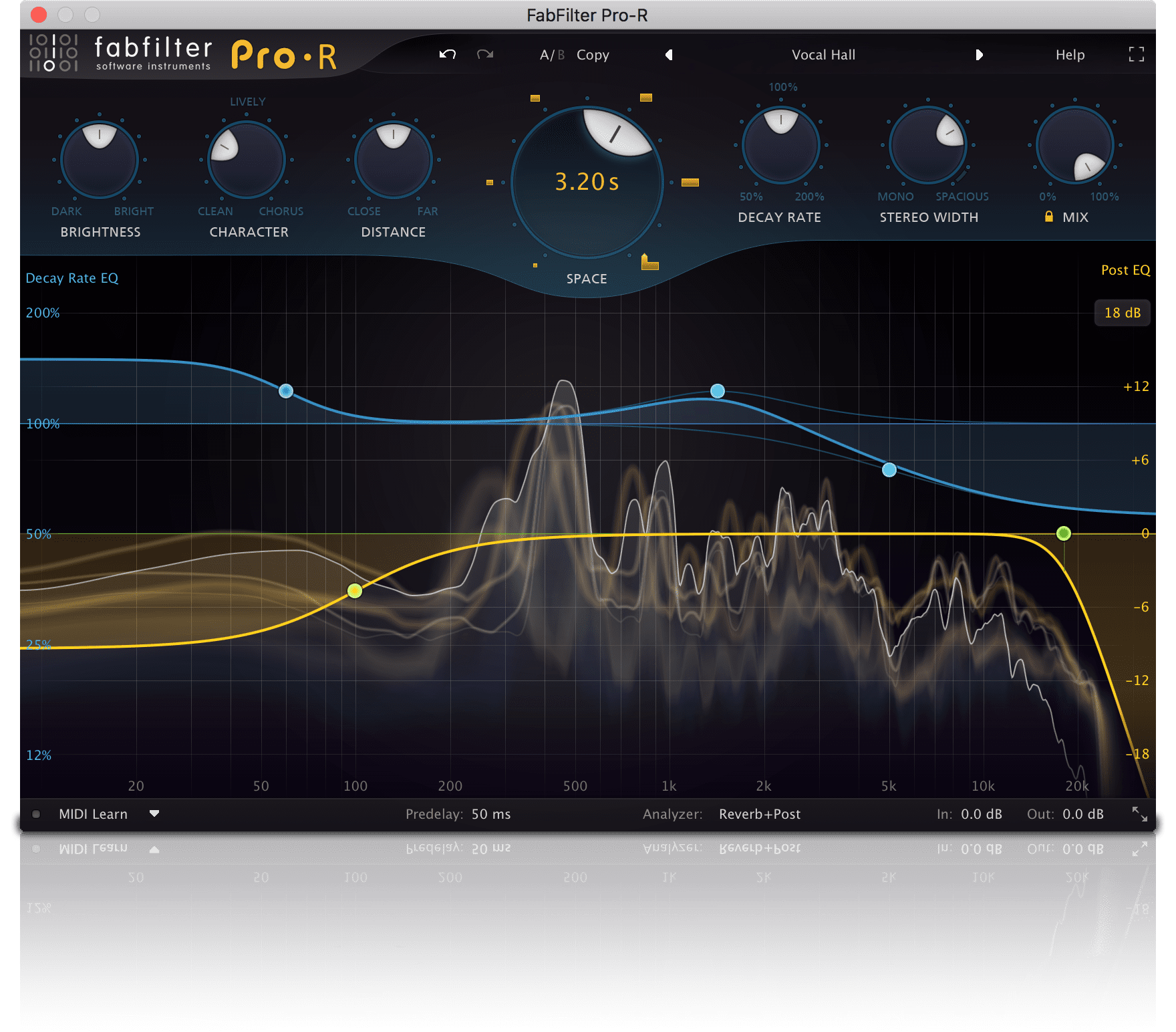1176x1032 pixels.
Task: Open the Analyzer Reverb+Post selector
Action: pyautogui.click(x=760, y=814)
